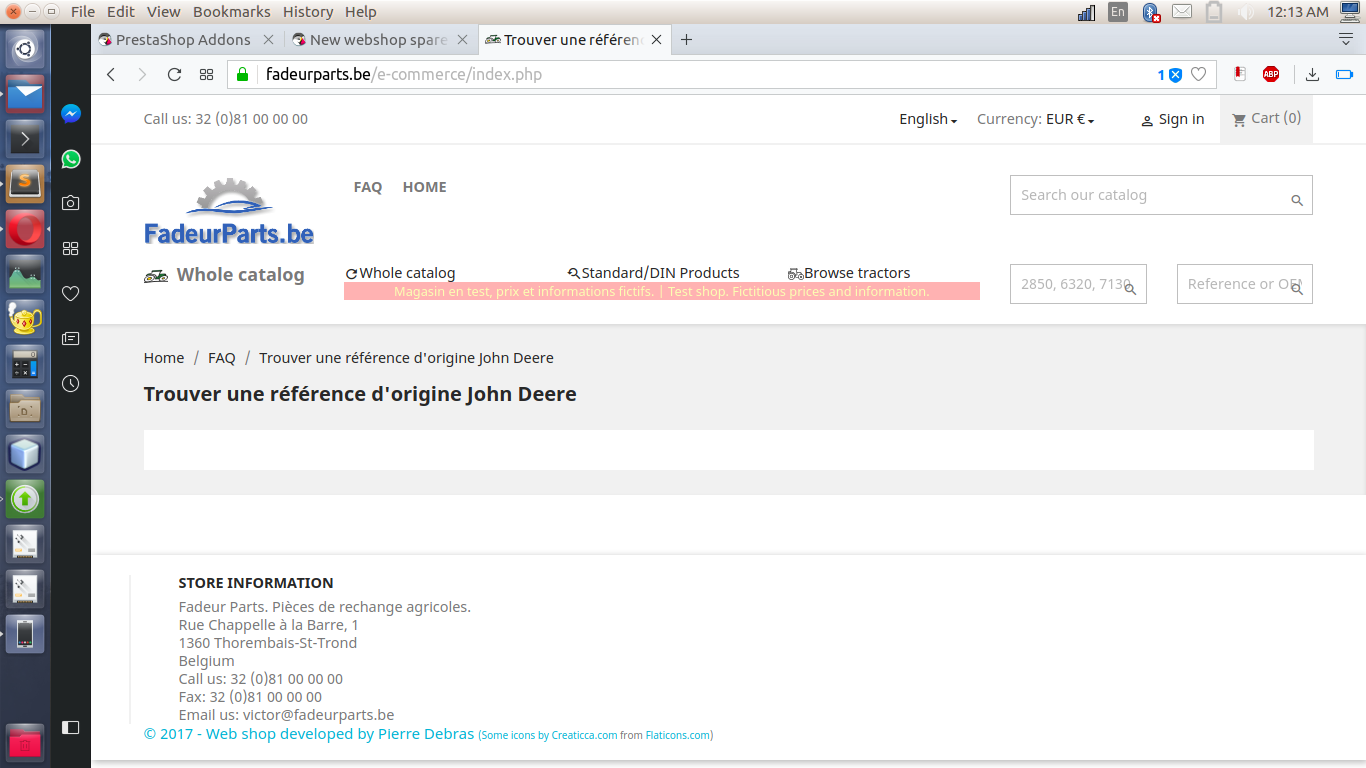The height and width of the screenshot is (768, 1366).
Task: Focus the Reference or OEM field
Action: point(1245,284)
